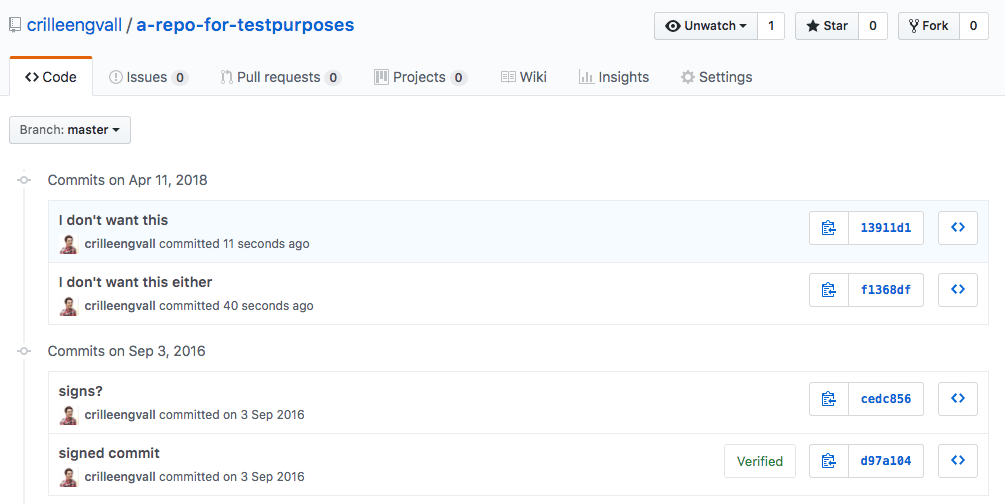Copy full SHA for commit d97a104

point(829,461)
